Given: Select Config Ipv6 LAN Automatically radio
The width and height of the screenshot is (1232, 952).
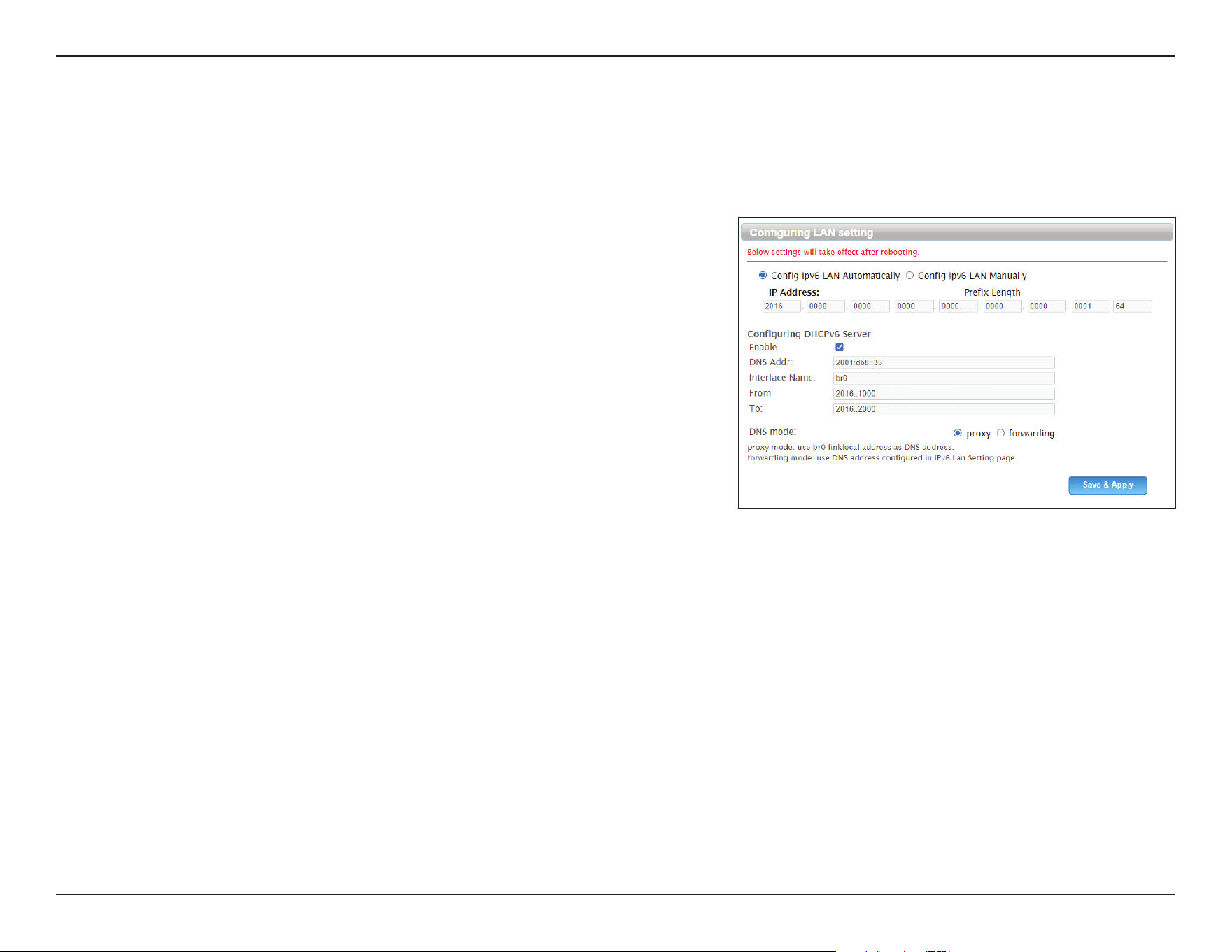Looking at the screenshot, I should pos(763,276).
